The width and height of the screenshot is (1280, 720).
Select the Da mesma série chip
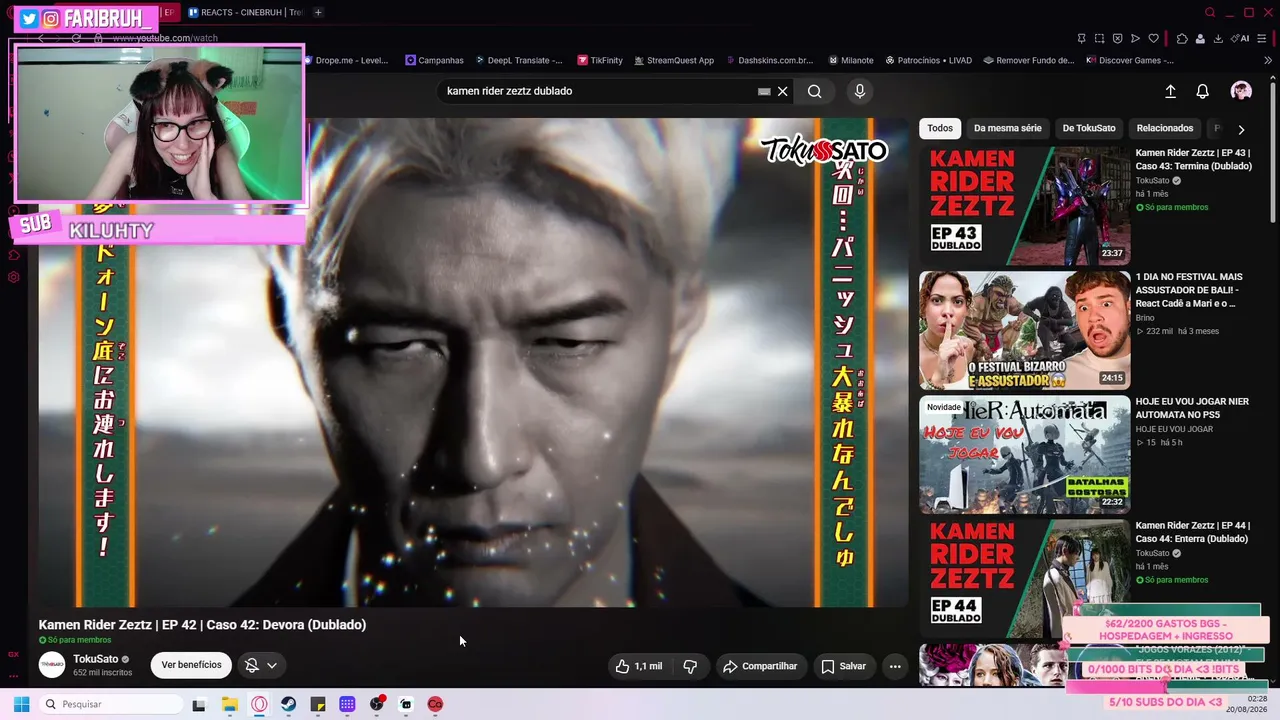[x=1008, y=128]
